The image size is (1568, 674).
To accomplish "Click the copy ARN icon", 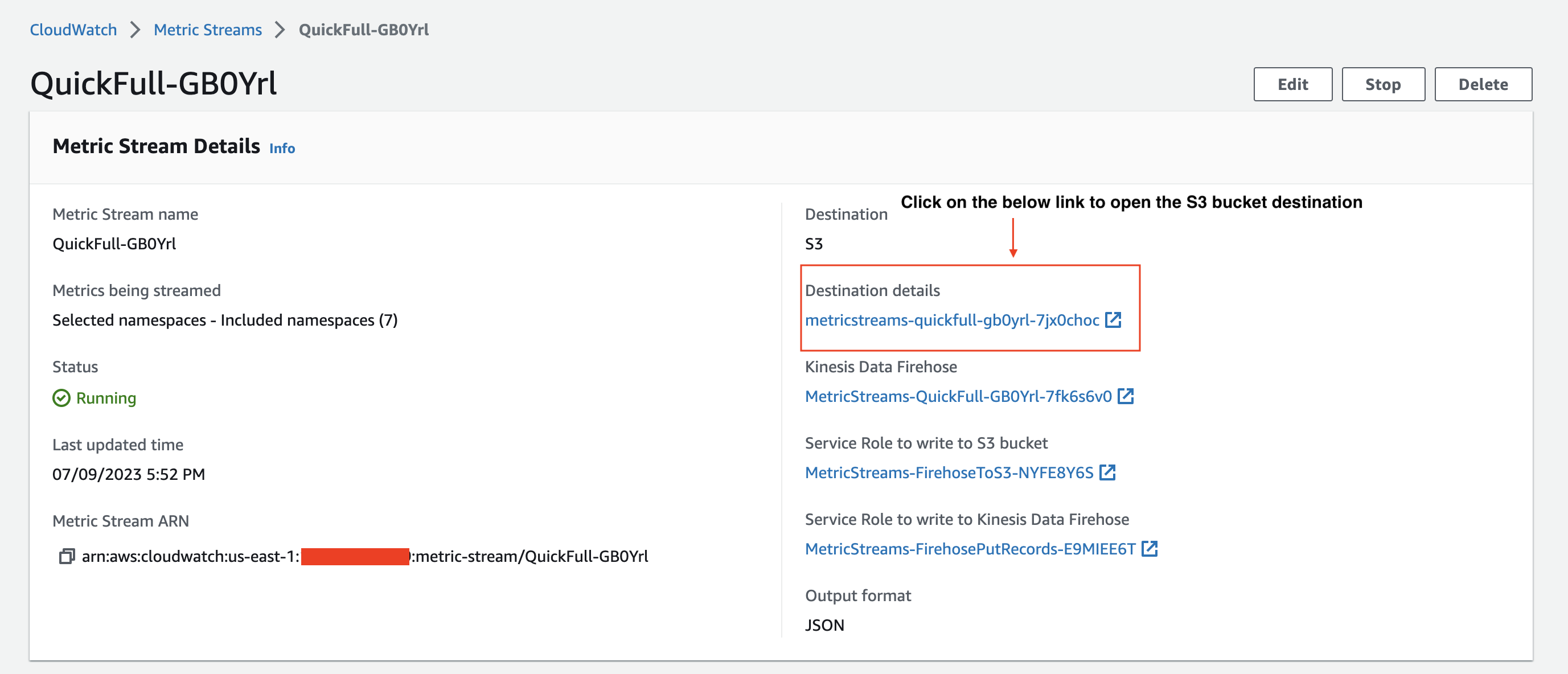I will (x=67, y=556).
